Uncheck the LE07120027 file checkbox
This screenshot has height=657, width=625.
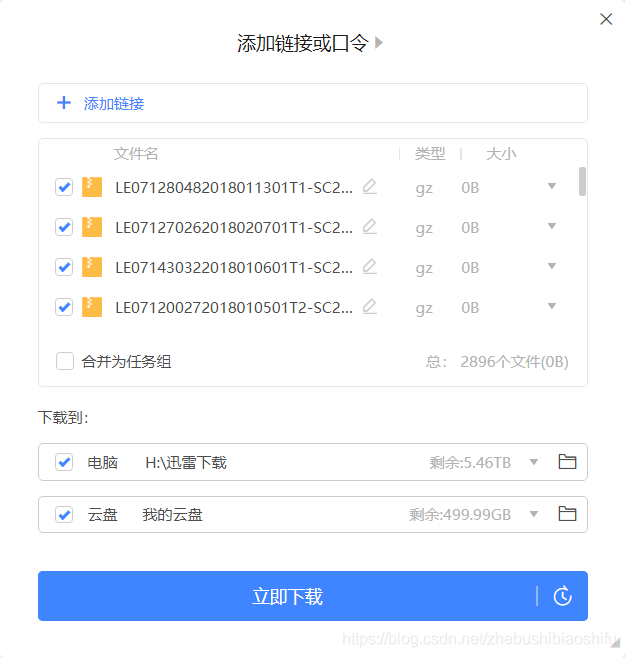tap(64, 307)
